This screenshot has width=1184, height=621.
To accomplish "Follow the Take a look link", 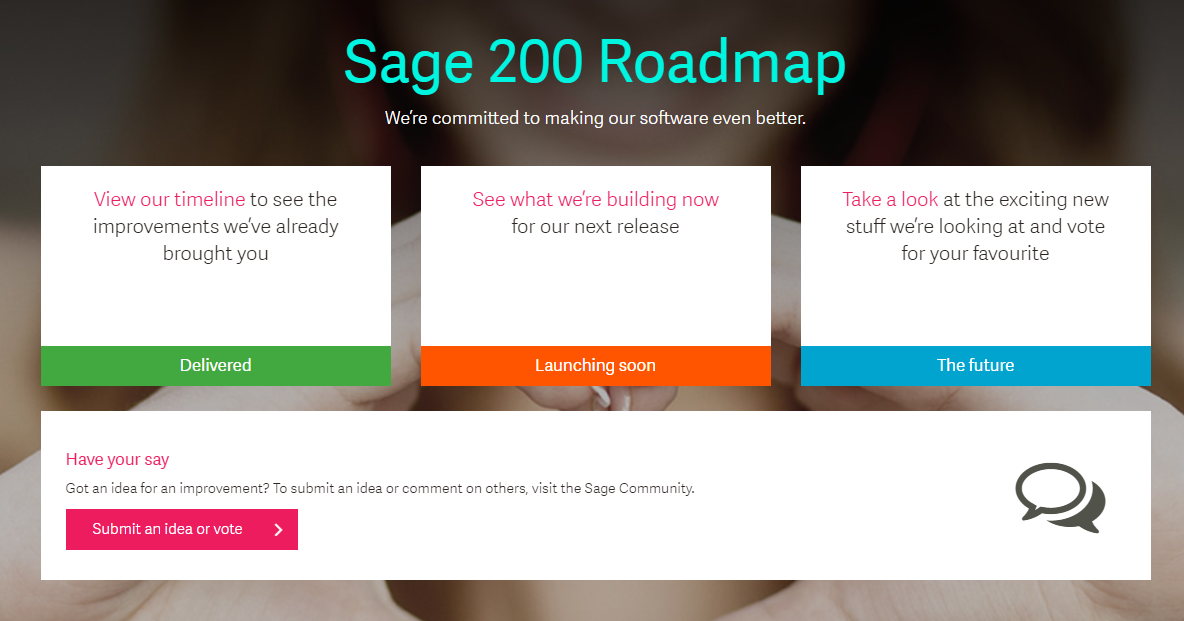I will 890,199.
